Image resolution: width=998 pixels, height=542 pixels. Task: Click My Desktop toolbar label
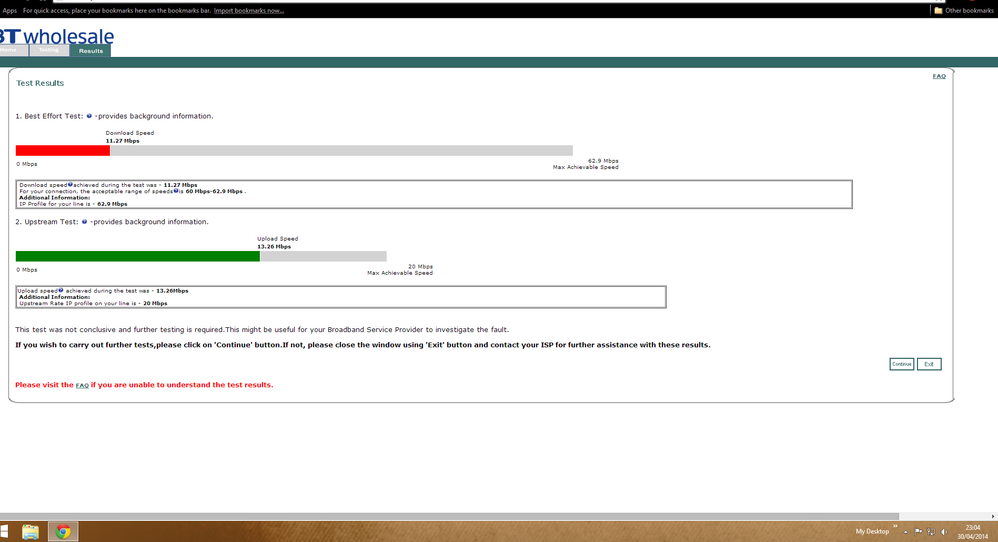872,532
